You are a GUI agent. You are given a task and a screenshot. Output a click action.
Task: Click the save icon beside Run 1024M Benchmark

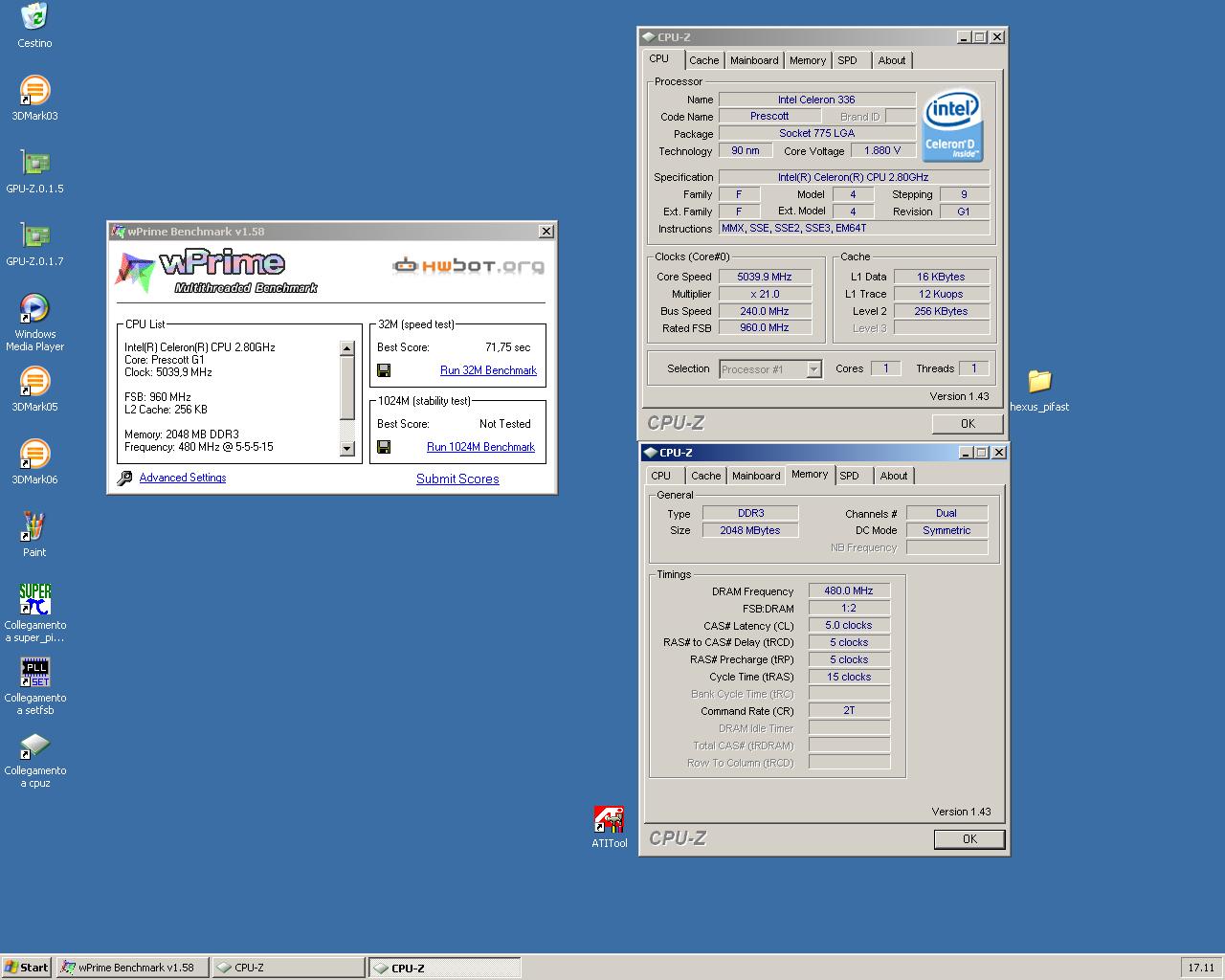tap(384, 447)
